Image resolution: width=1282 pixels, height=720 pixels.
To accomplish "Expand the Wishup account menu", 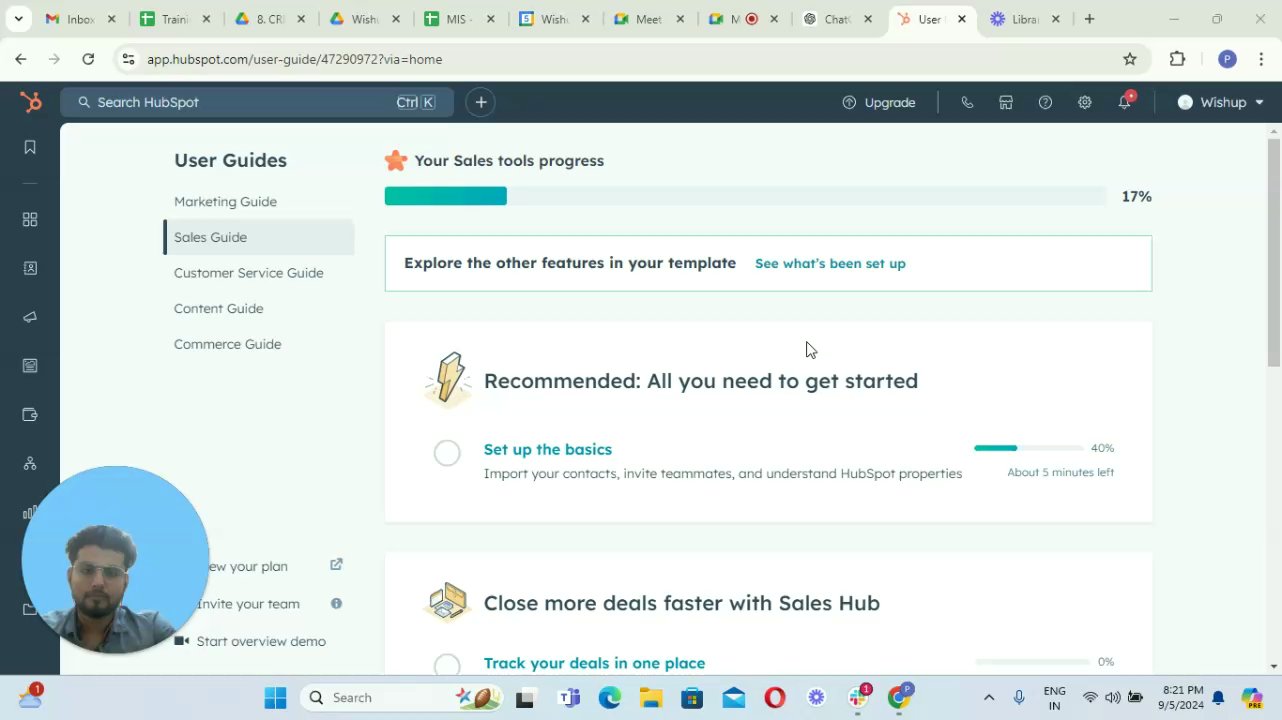I will coord(1221,102).
